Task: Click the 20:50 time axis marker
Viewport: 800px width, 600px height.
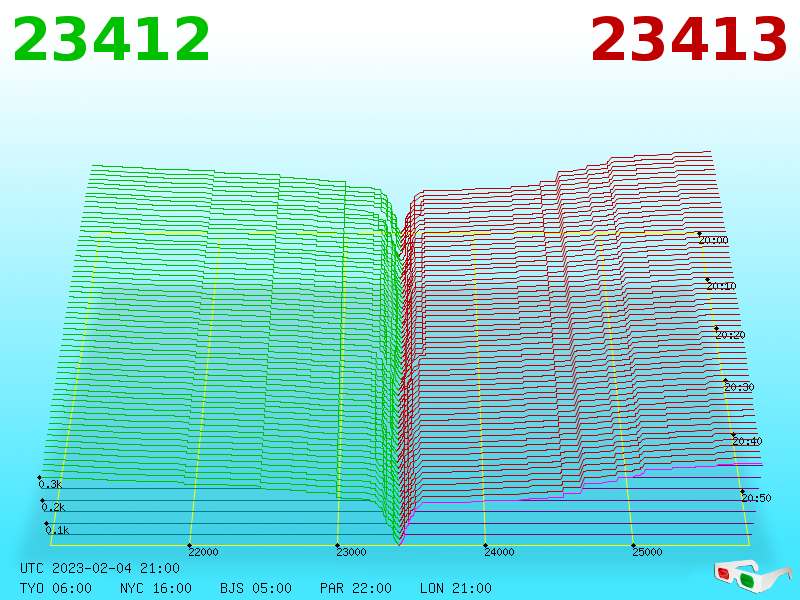Action: pos(756,498)
